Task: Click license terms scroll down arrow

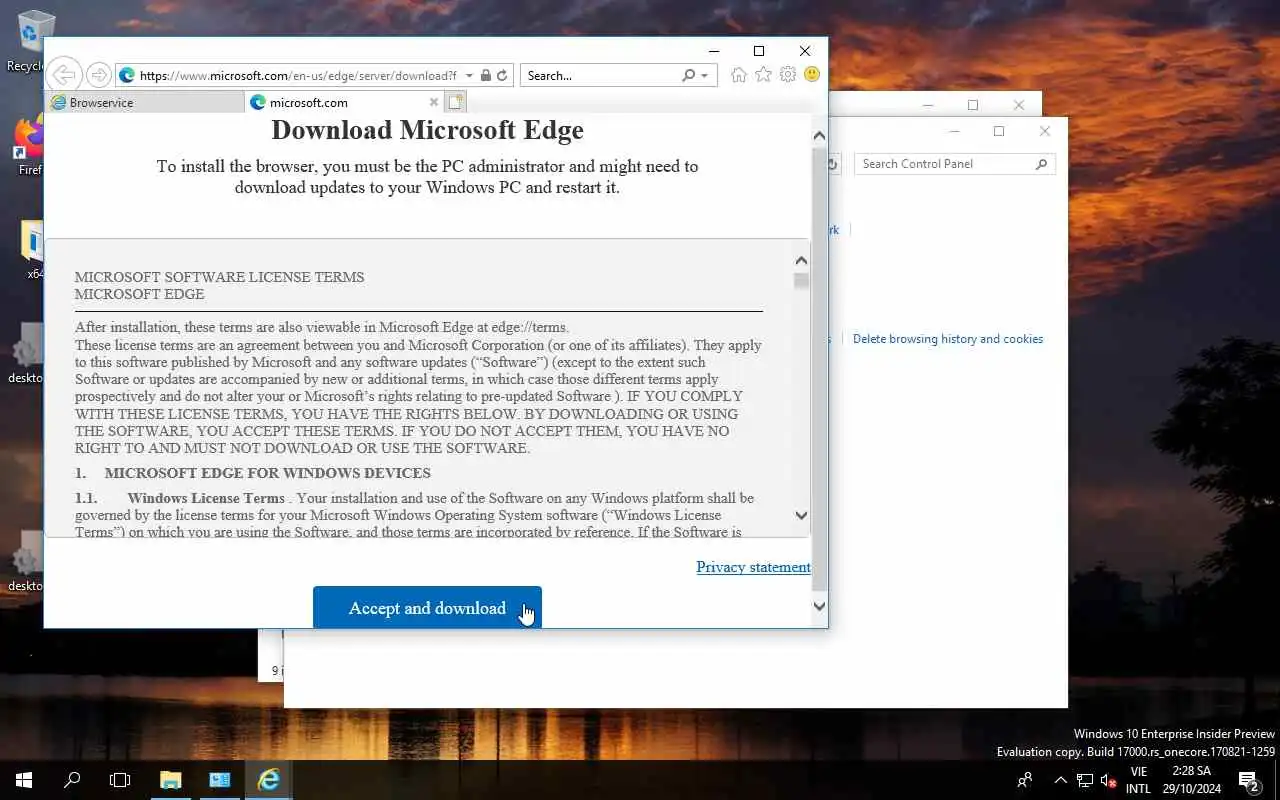Action: tap(801, 516)
